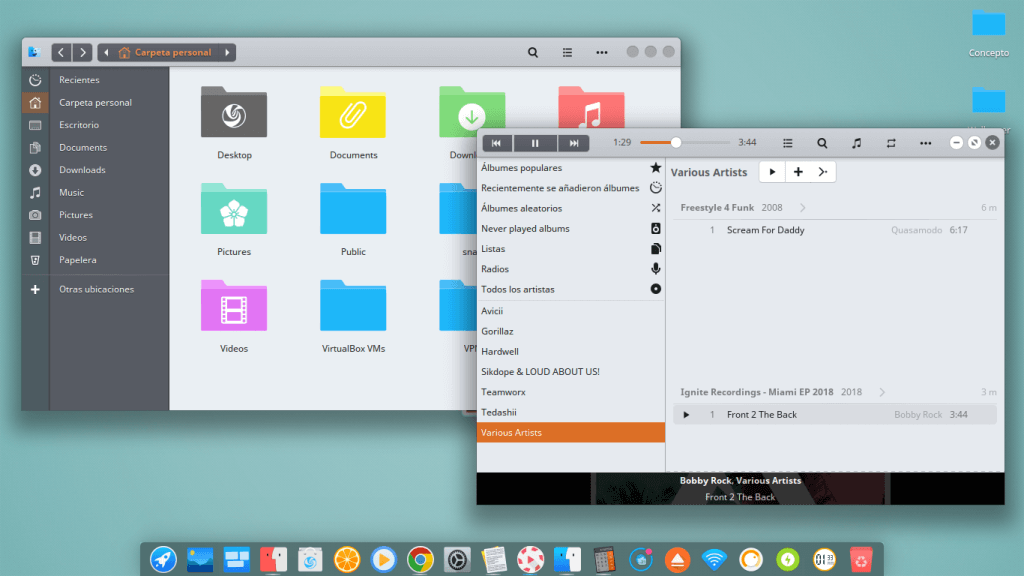Open Radios in the music player
The height and width of the screenshot is (576, 1024).
click(571, 269)
